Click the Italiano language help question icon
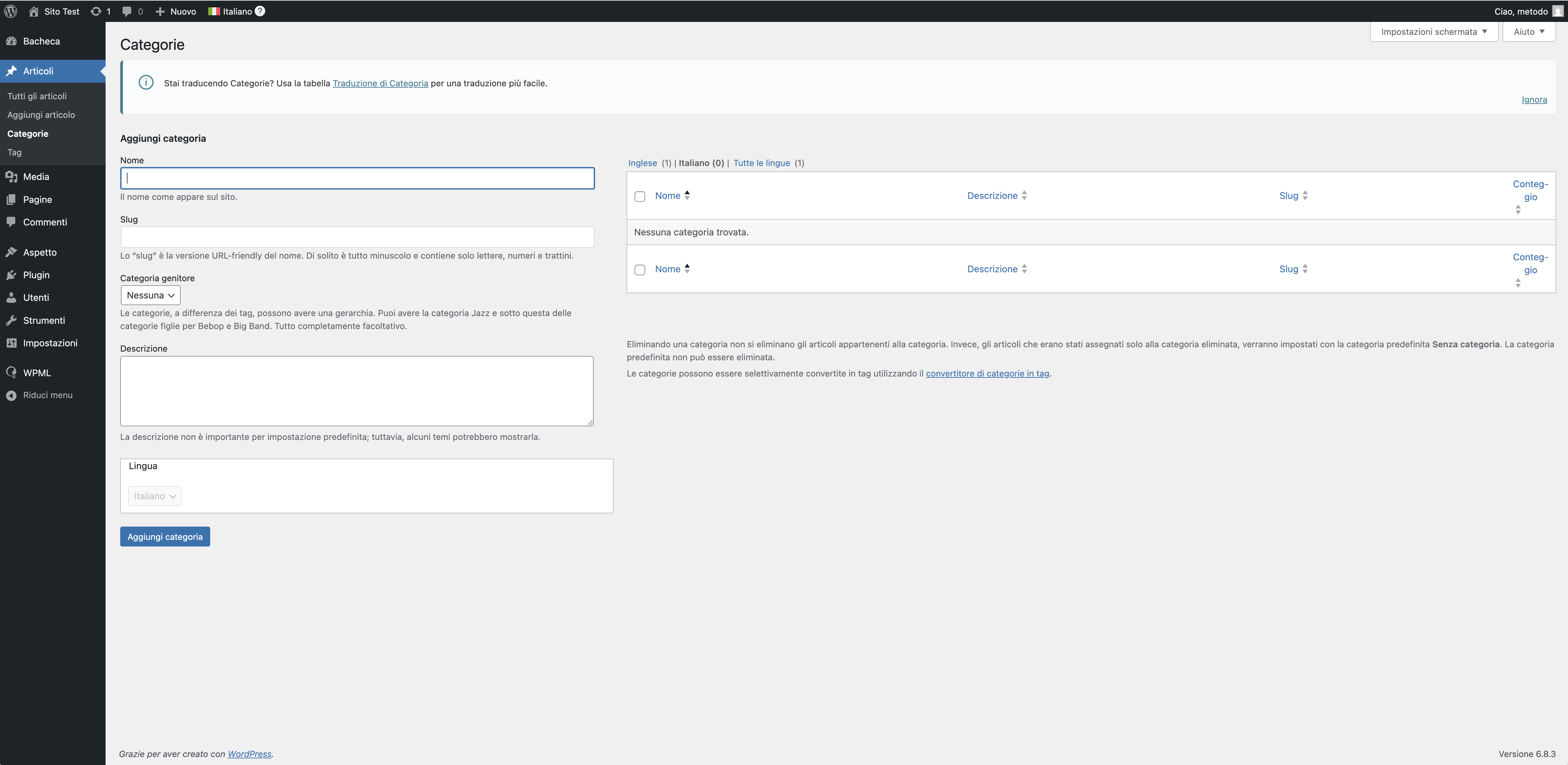The image size is (1568, 765). [260, 11]
